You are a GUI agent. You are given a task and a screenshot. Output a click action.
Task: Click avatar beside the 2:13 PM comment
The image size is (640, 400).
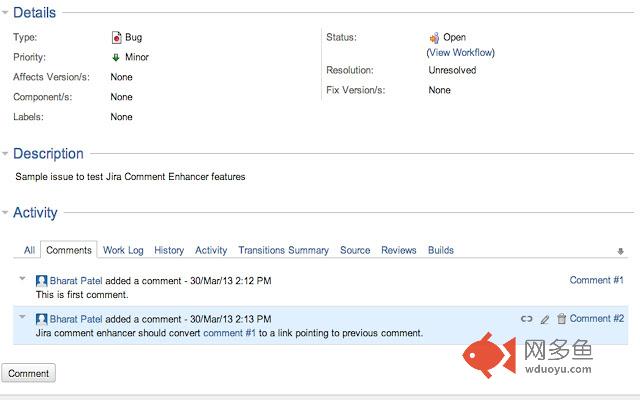[x=41, y=319]
